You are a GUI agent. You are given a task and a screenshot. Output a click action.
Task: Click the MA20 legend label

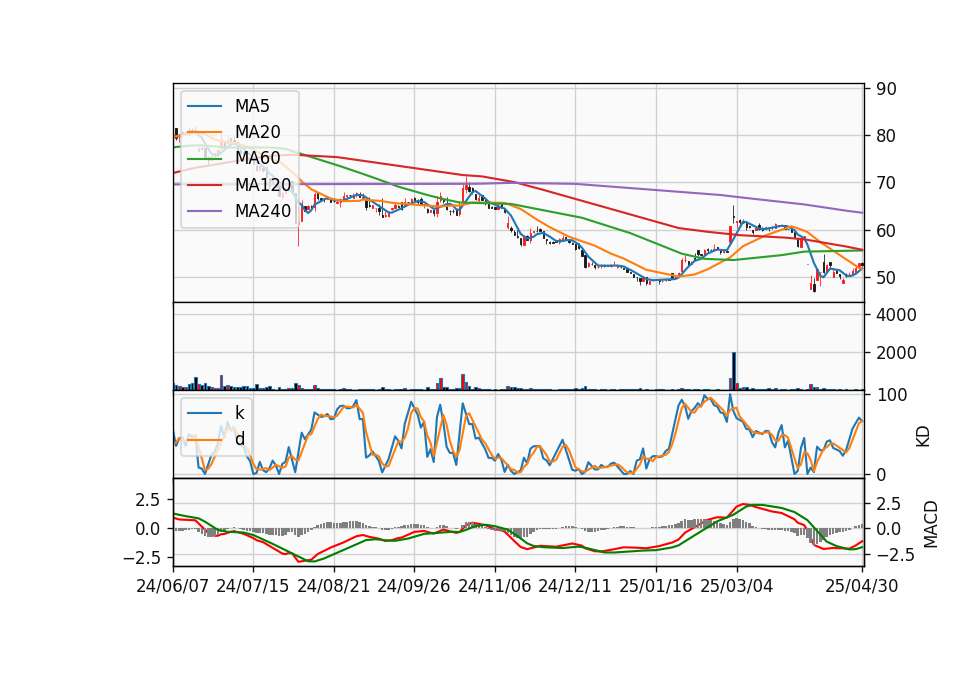[x=257, y=132]
